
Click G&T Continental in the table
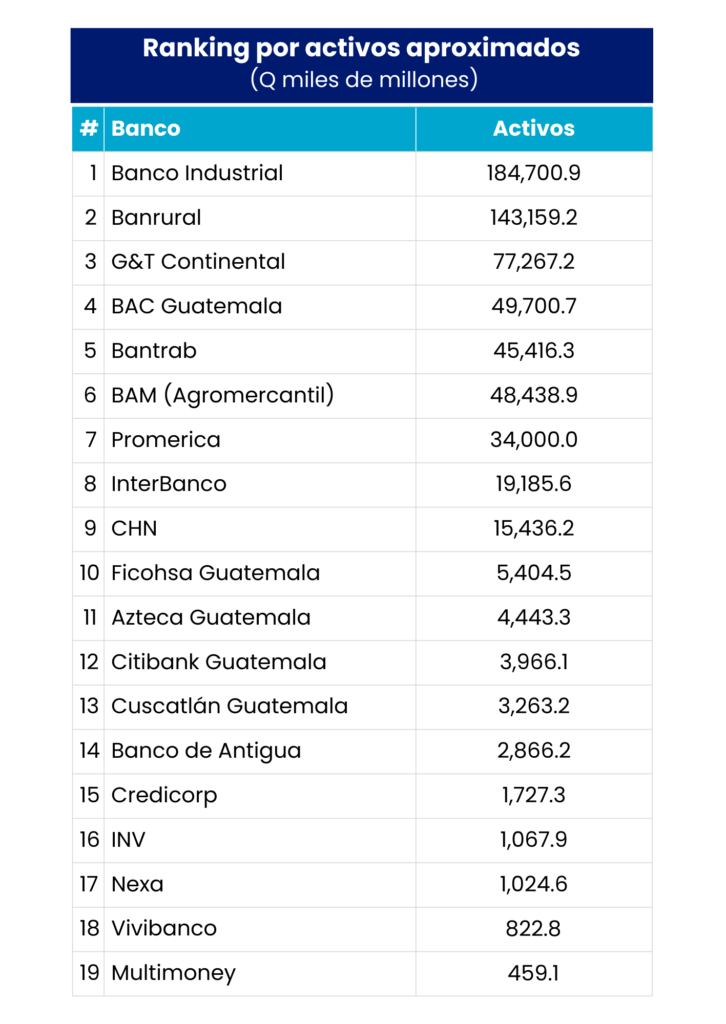click(x=198, y=262)
